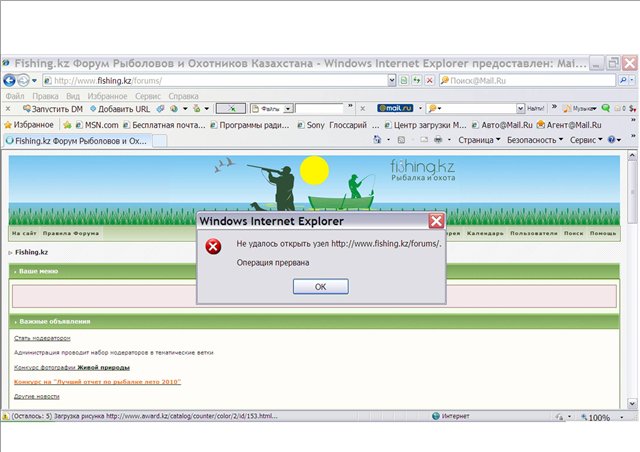Click the Поиск@Mail.Ru search box
The height and width of the screenshot is (452, 640).
(x=527, y=80)
